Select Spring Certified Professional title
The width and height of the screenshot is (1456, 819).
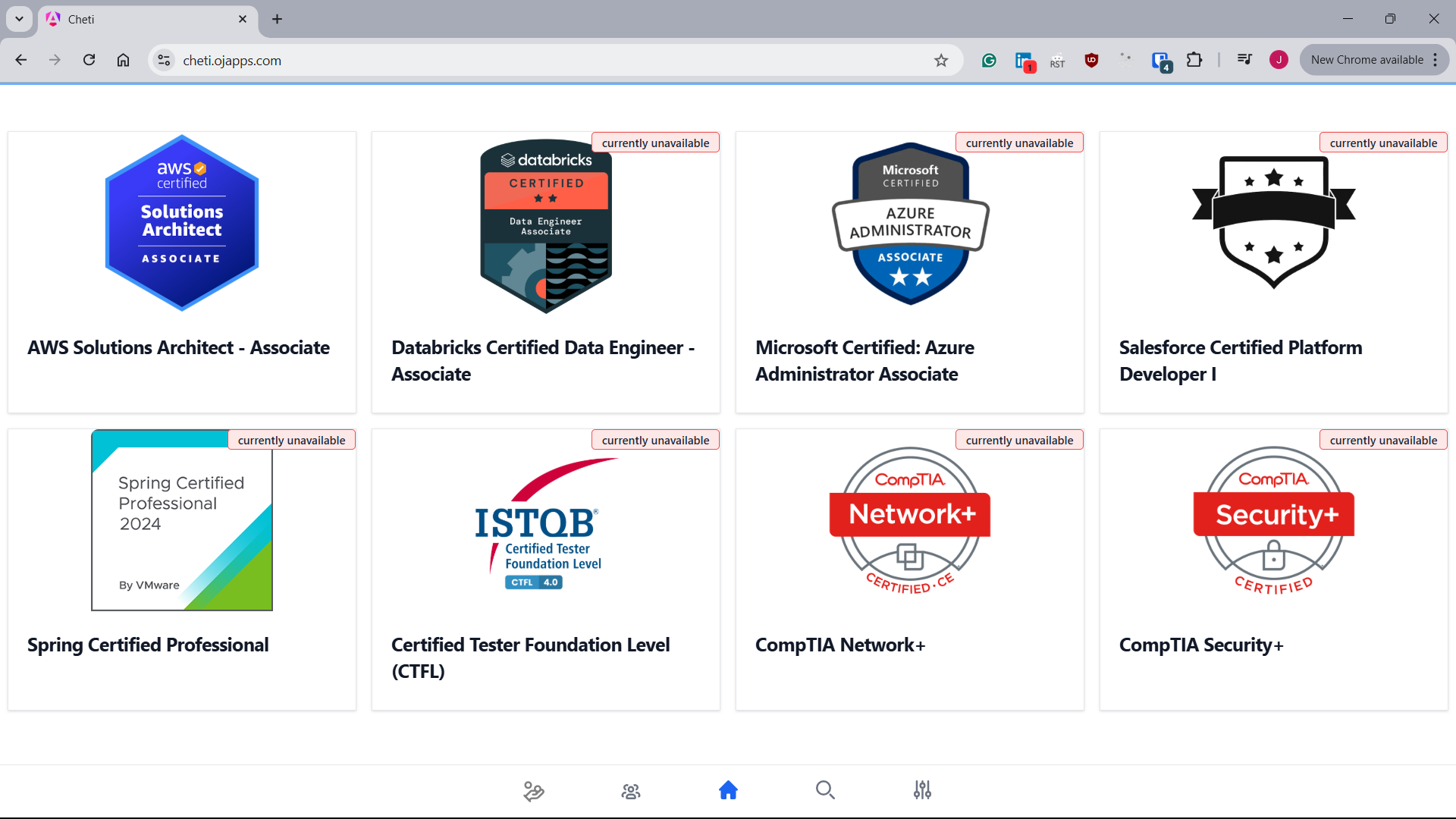148,645
